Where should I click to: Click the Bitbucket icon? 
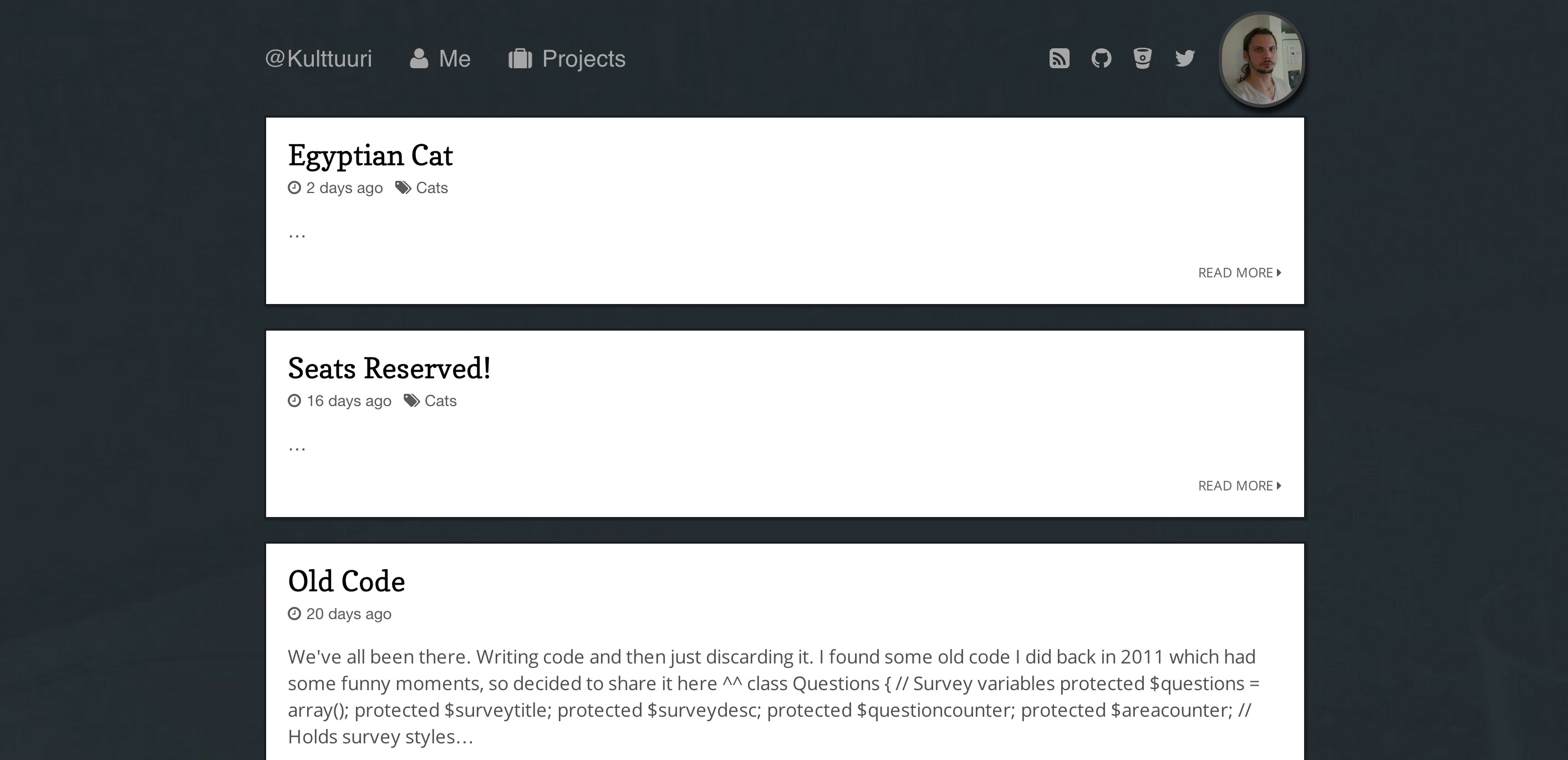point(1143,58)
